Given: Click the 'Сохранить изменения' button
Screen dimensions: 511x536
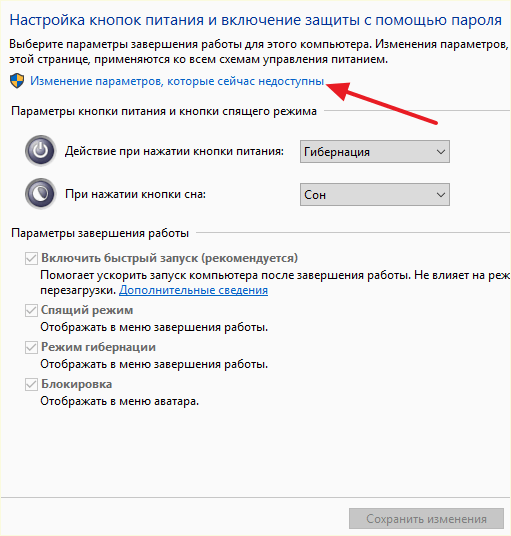Looking at the screenshot, I should [426, 519].
